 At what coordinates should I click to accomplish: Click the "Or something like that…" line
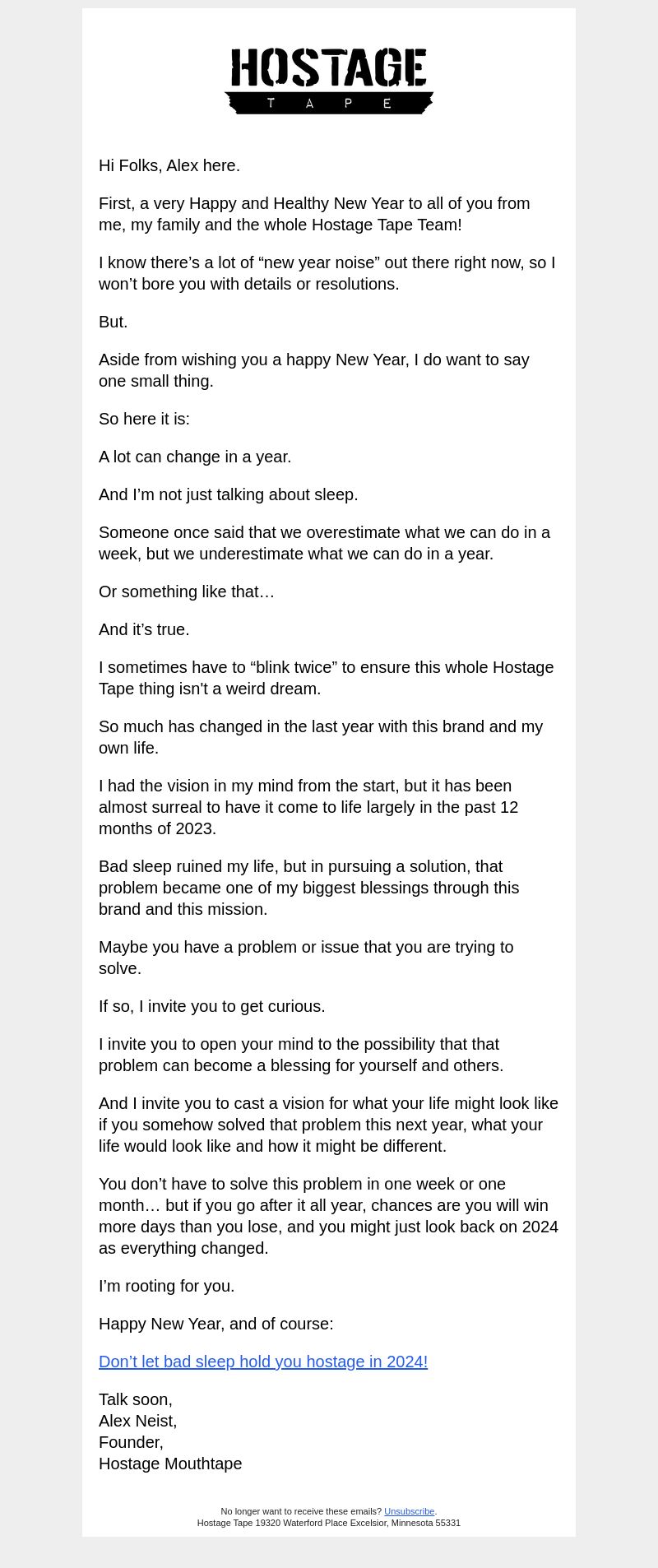tap(187, 591)
